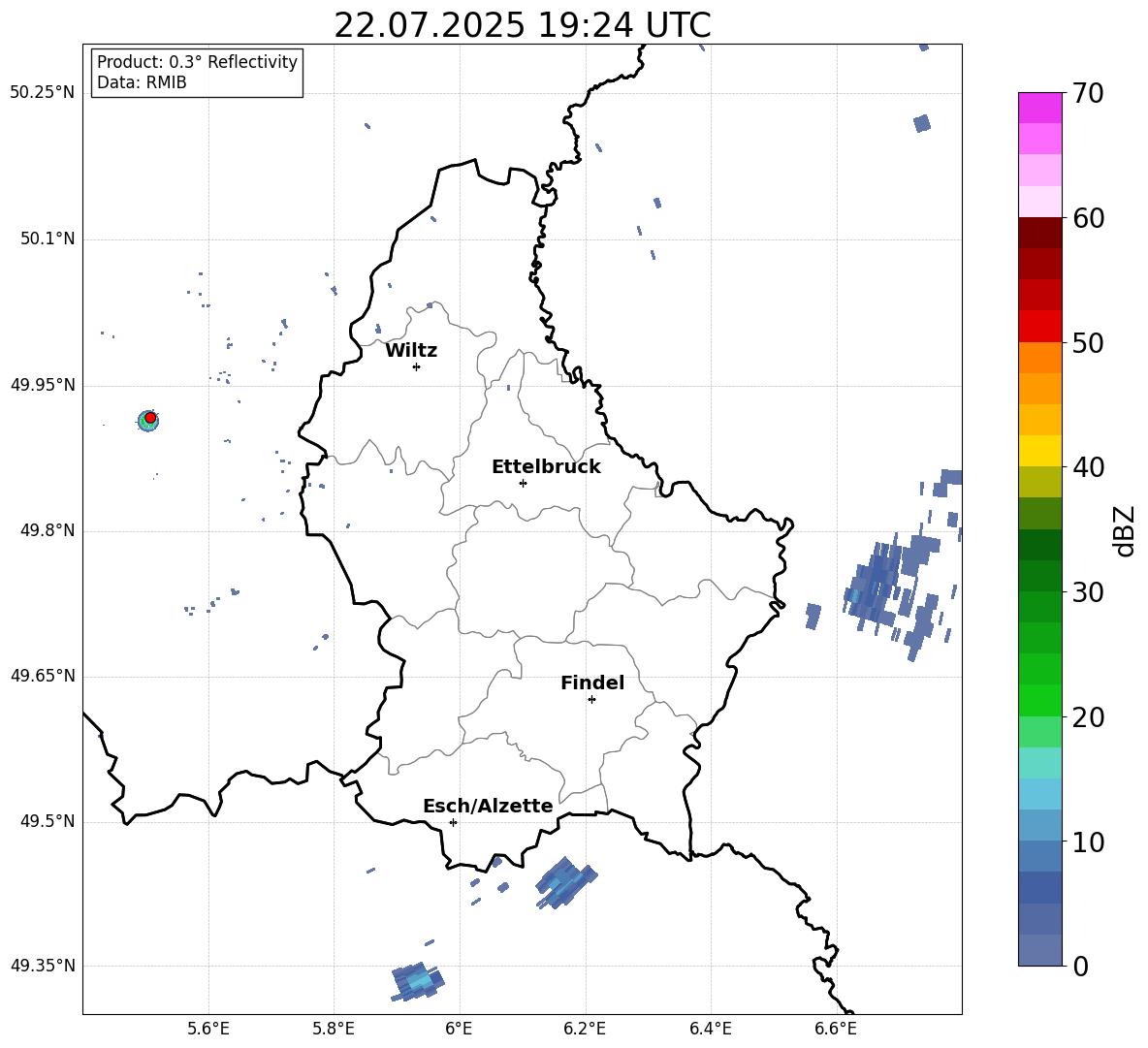This screenshot has width=1148, height=1048.
Task: Click the dBZ colorbar axis label
Action: 1125,530
